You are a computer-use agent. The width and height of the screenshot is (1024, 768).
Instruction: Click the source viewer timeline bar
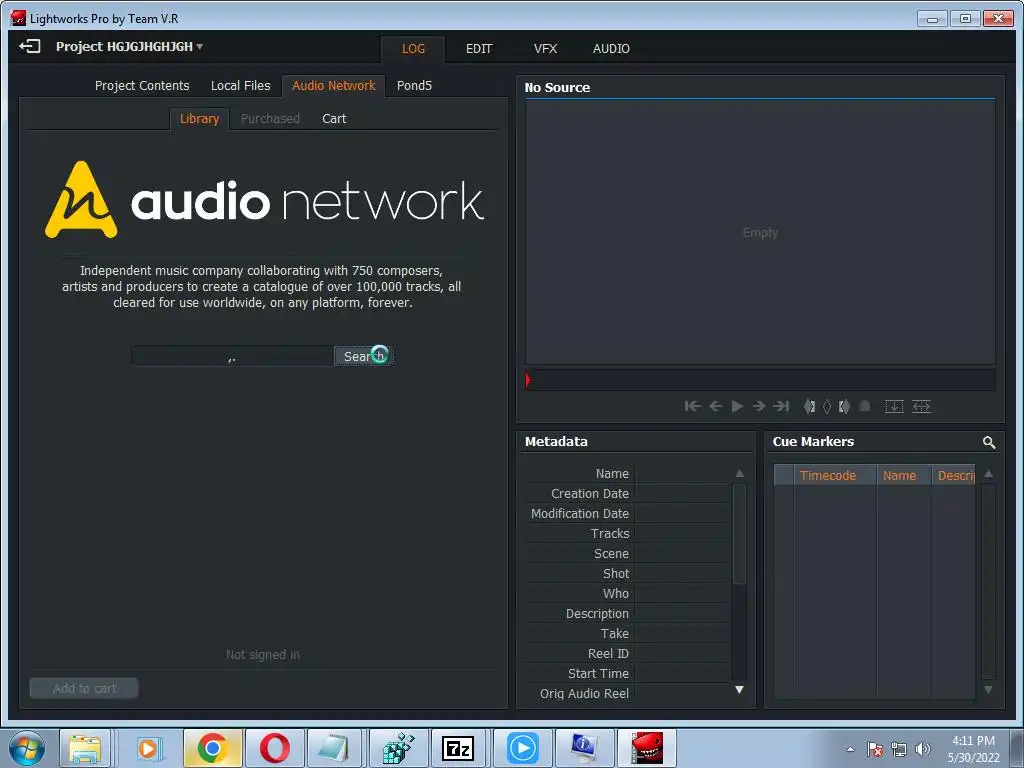[x=761, y=380]
